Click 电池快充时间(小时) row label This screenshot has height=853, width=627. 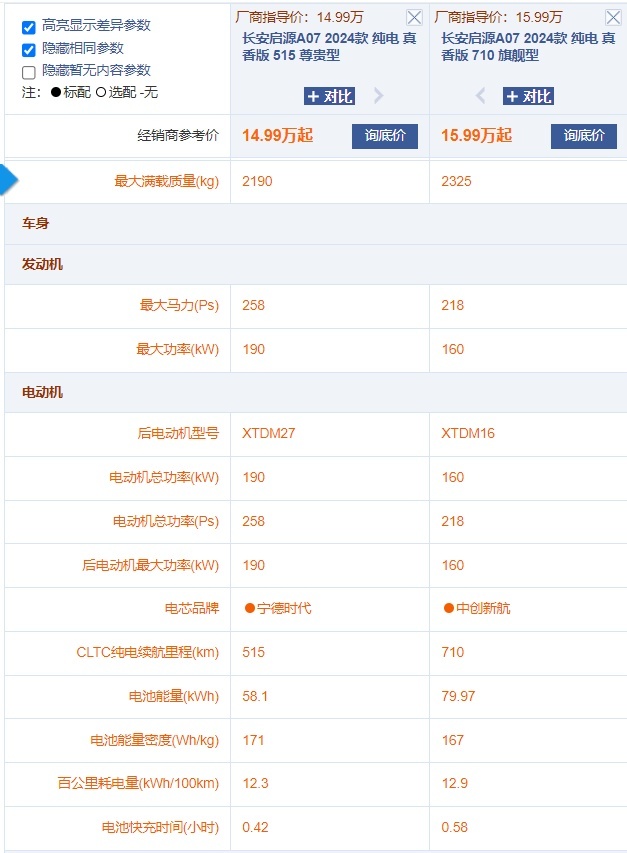coord(160,827)
